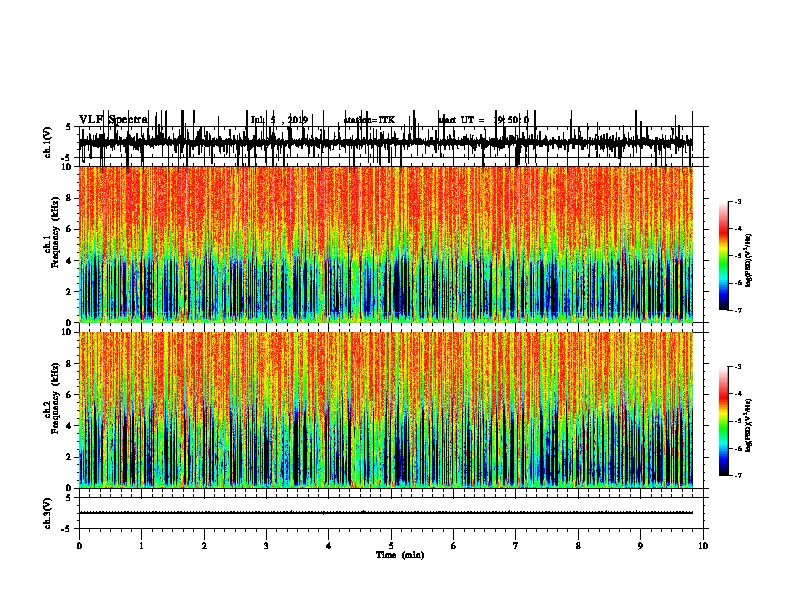Select the "station=ITK" header text
The image size is (792, 612).
370,120
